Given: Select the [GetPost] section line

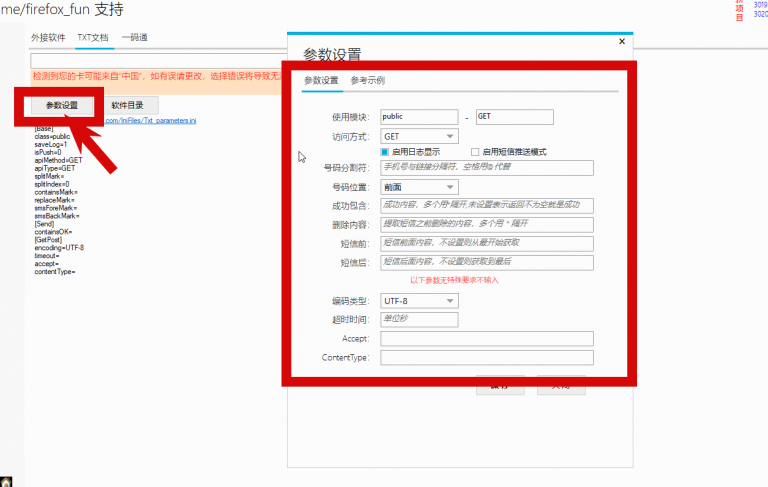Looking at the screenshot, I should click(x=48, y=240).
